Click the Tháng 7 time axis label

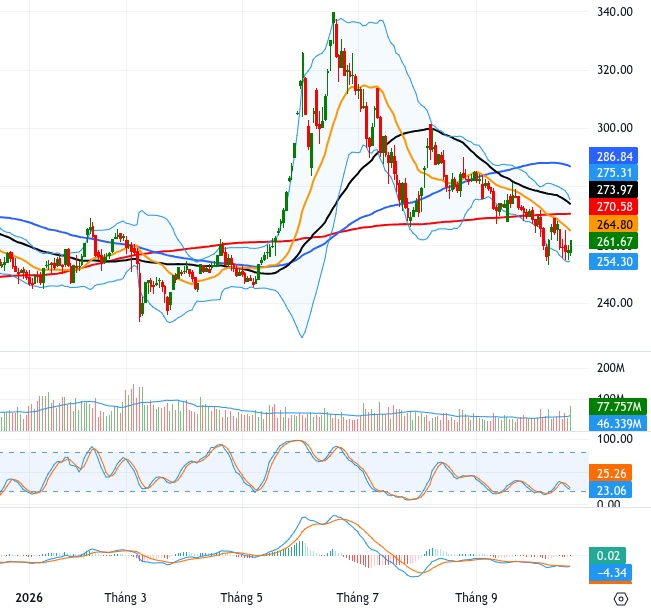coord(357,598)
